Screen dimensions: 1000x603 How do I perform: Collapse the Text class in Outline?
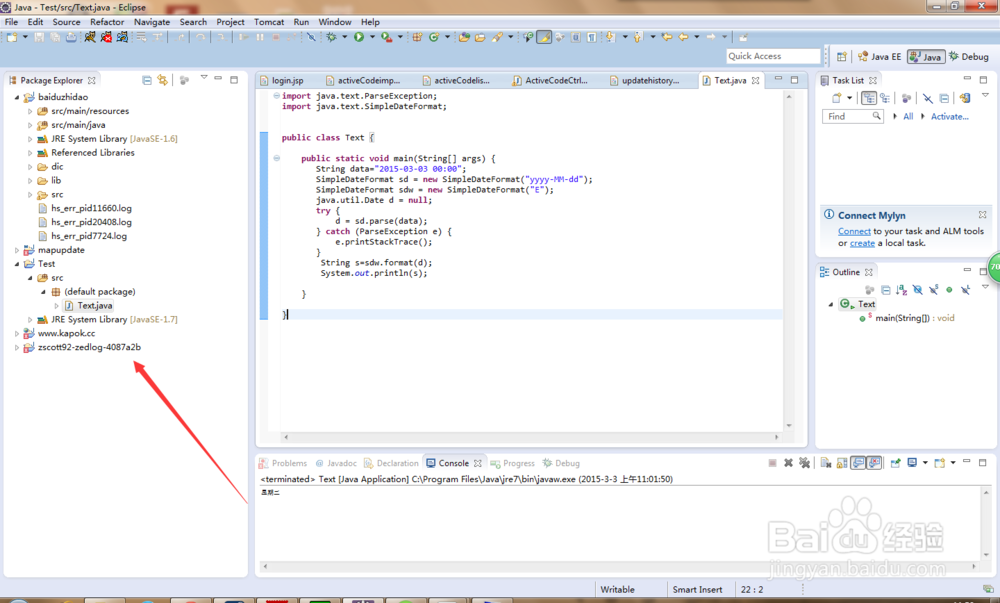pyautogui.click(x=831, y=304)
